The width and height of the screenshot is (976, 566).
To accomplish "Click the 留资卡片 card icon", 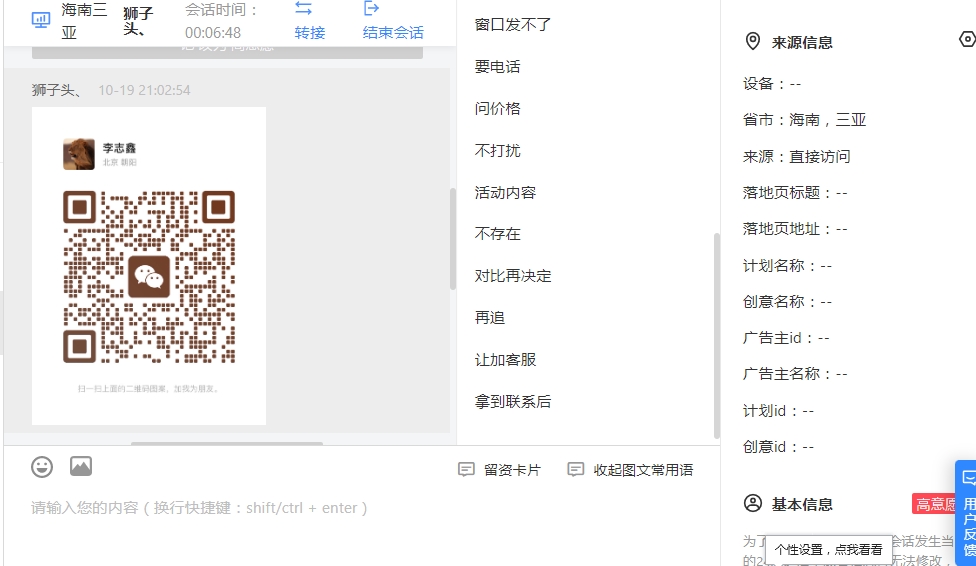I will (x=466, y=469).
